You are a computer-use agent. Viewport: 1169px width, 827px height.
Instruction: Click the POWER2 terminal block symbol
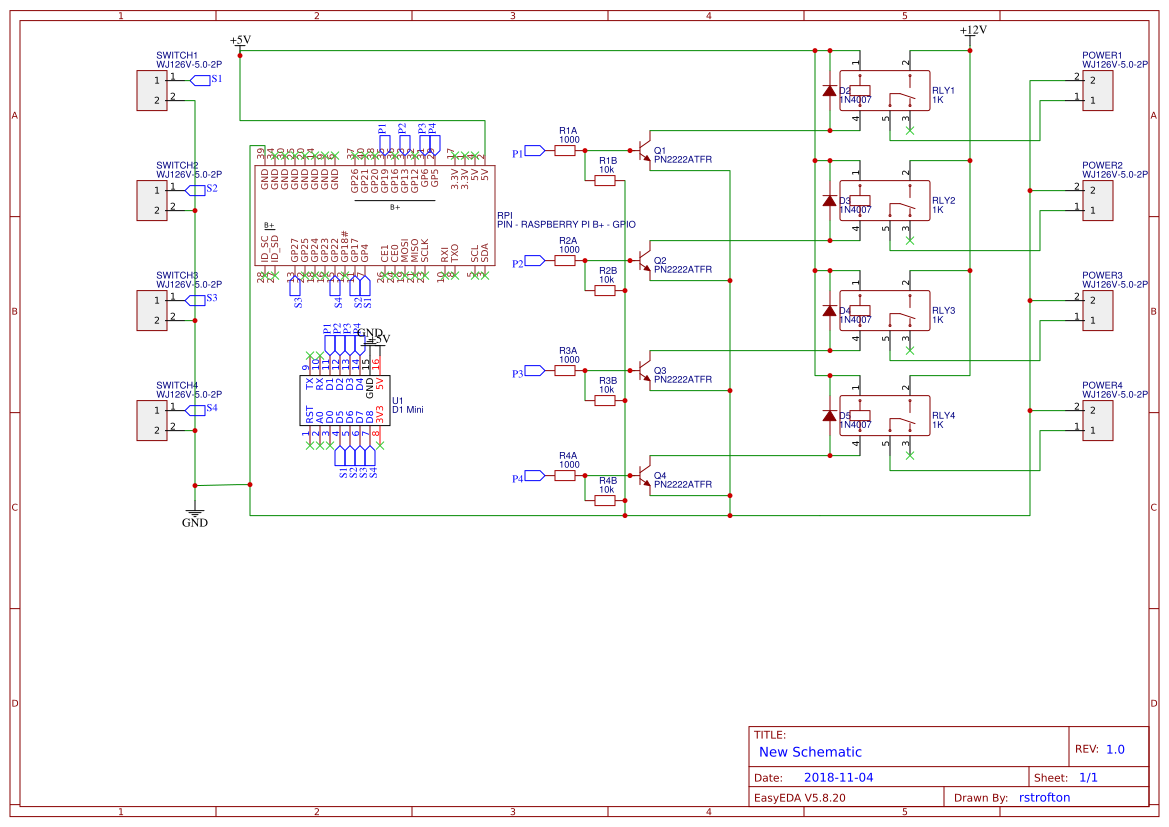pyautogui.click(x=1097, y=201)
